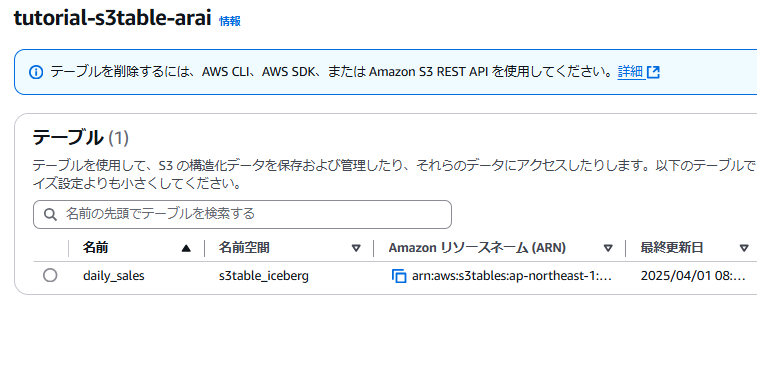Sort by ARN column arrow
Viewport: 757px width, 368px height.
(x=608, y=249)
